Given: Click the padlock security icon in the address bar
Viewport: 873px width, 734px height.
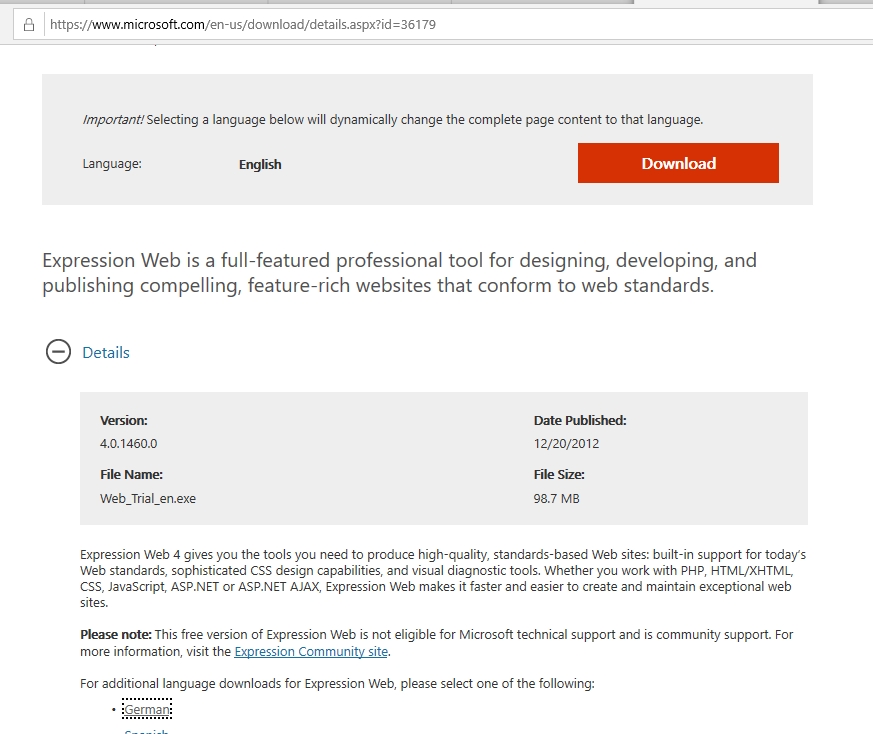Looking at the screenshot, I should (x=29, y=25).
